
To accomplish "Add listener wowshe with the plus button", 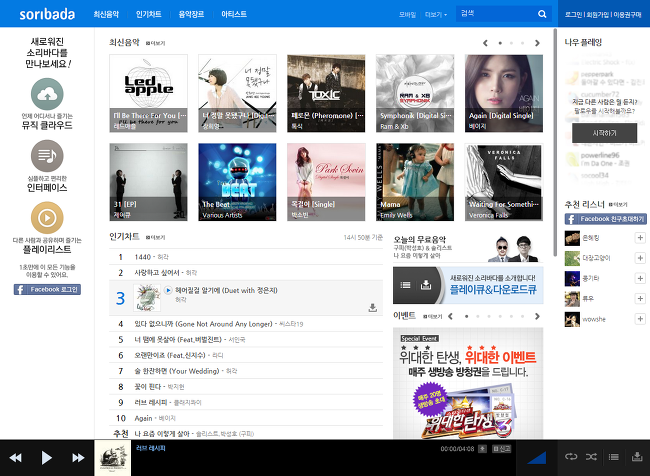I will 640,319.
